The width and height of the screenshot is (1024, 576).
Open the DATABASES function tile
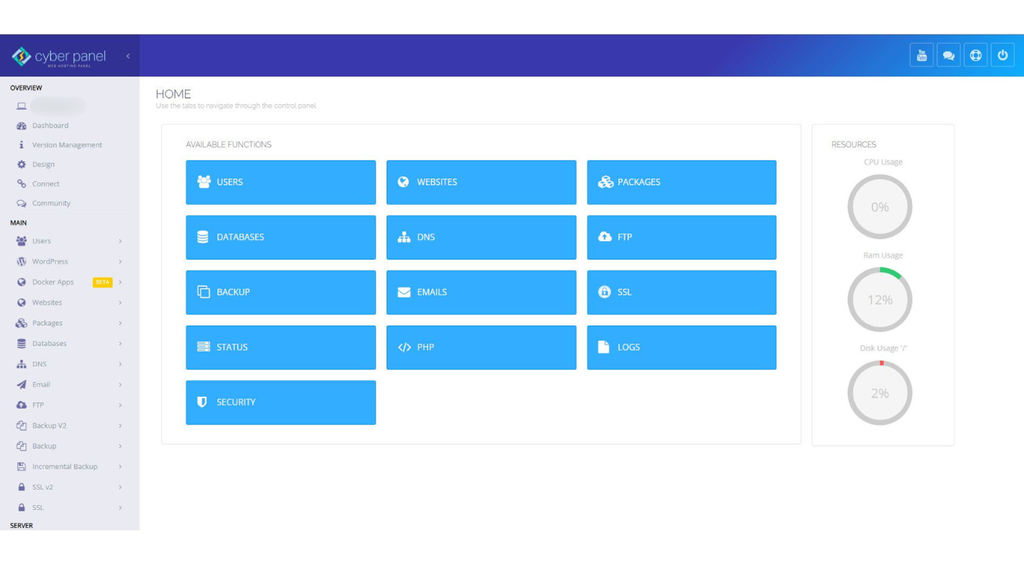click(281, 237)
